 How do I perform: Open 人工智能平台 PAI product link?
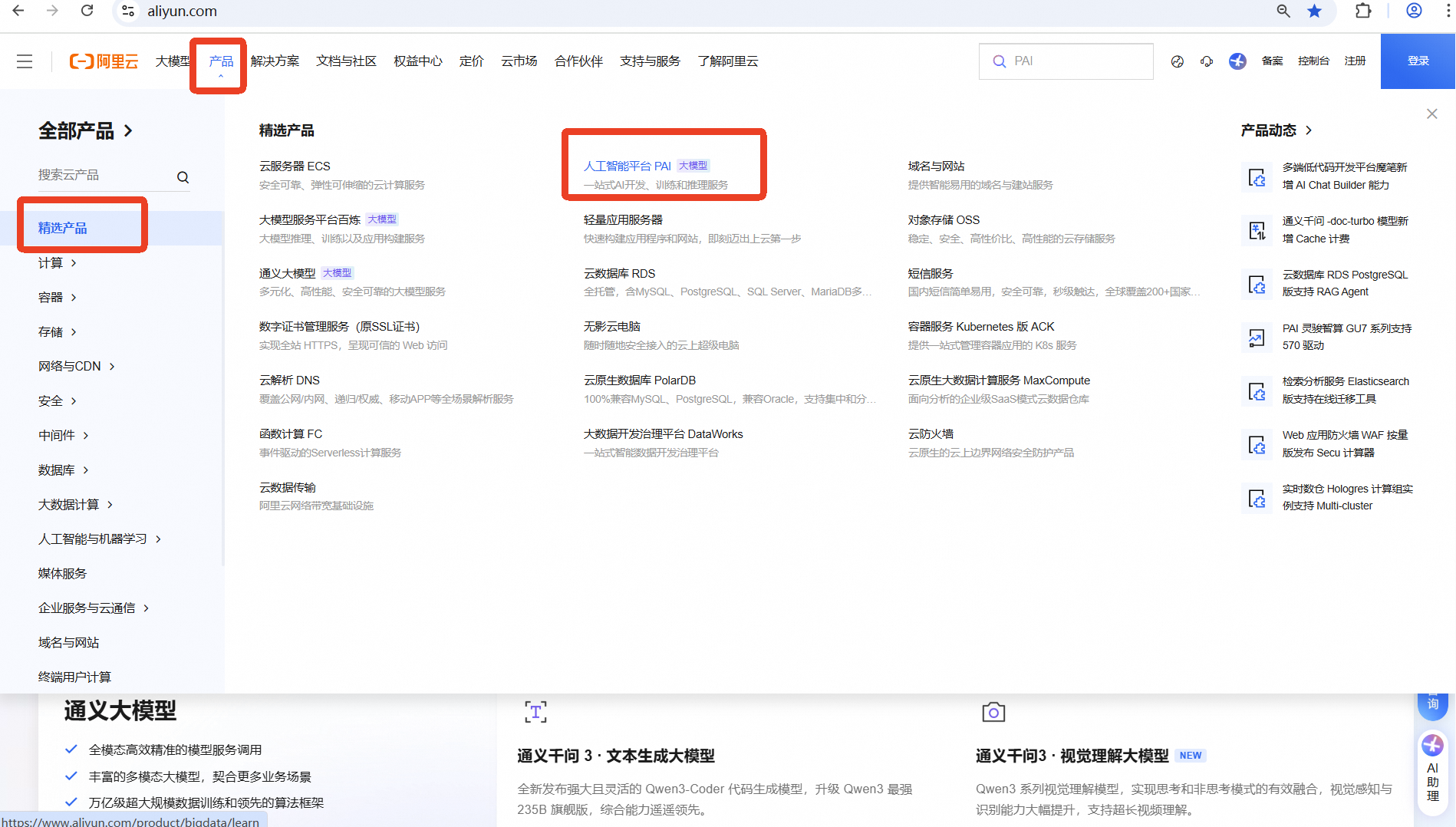(628, 166)
